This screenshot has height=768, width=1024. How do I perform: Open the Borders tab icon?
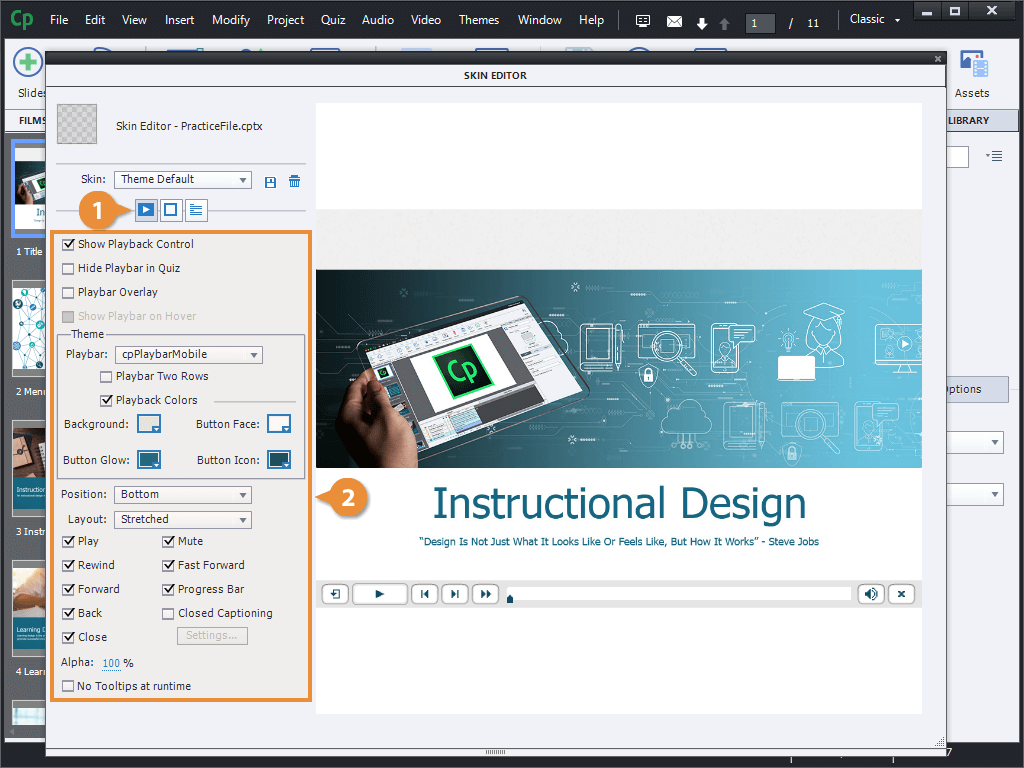coord(171,210)
